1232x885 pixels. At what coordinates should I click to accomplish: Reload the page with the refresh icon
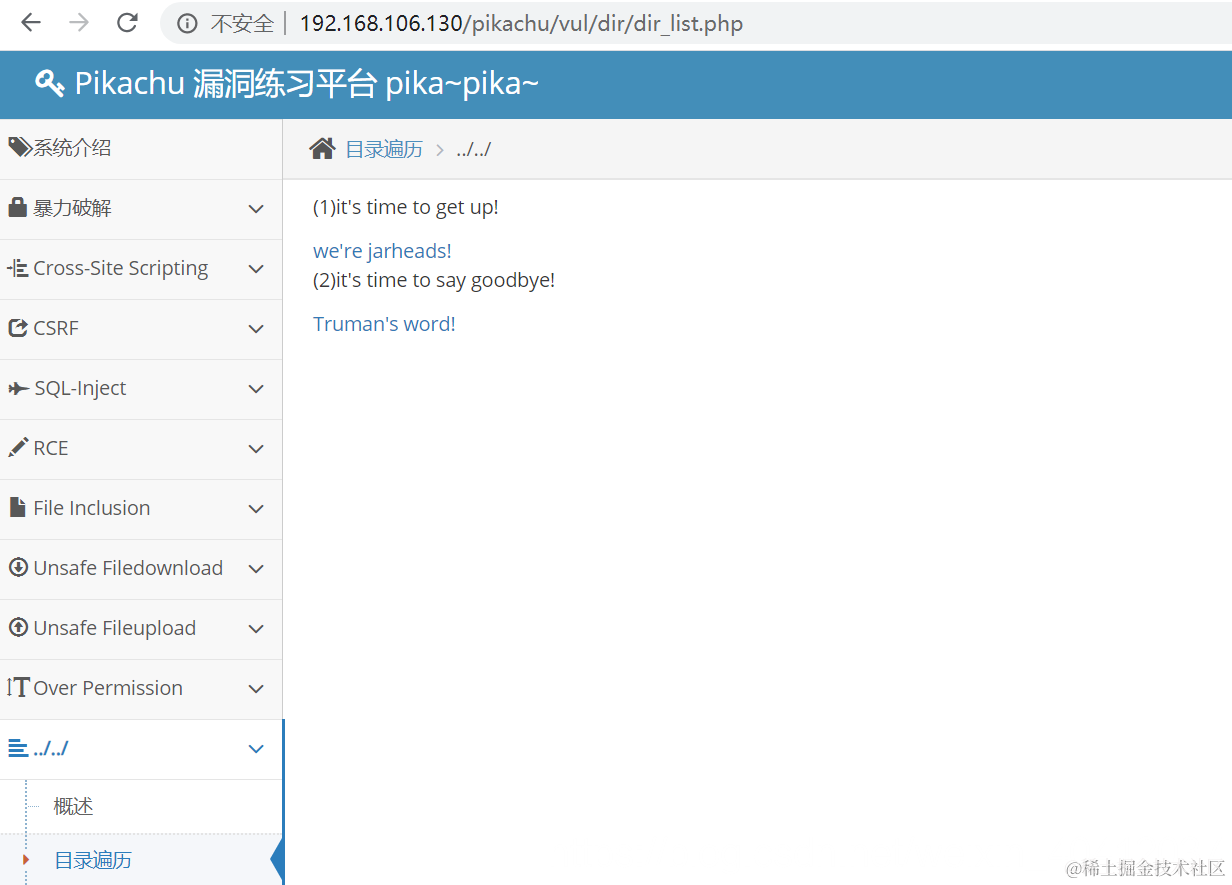tap(127, 23)
